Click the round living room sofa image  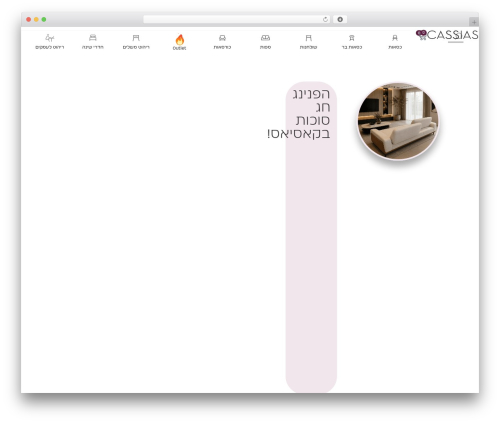coord(398,121)
